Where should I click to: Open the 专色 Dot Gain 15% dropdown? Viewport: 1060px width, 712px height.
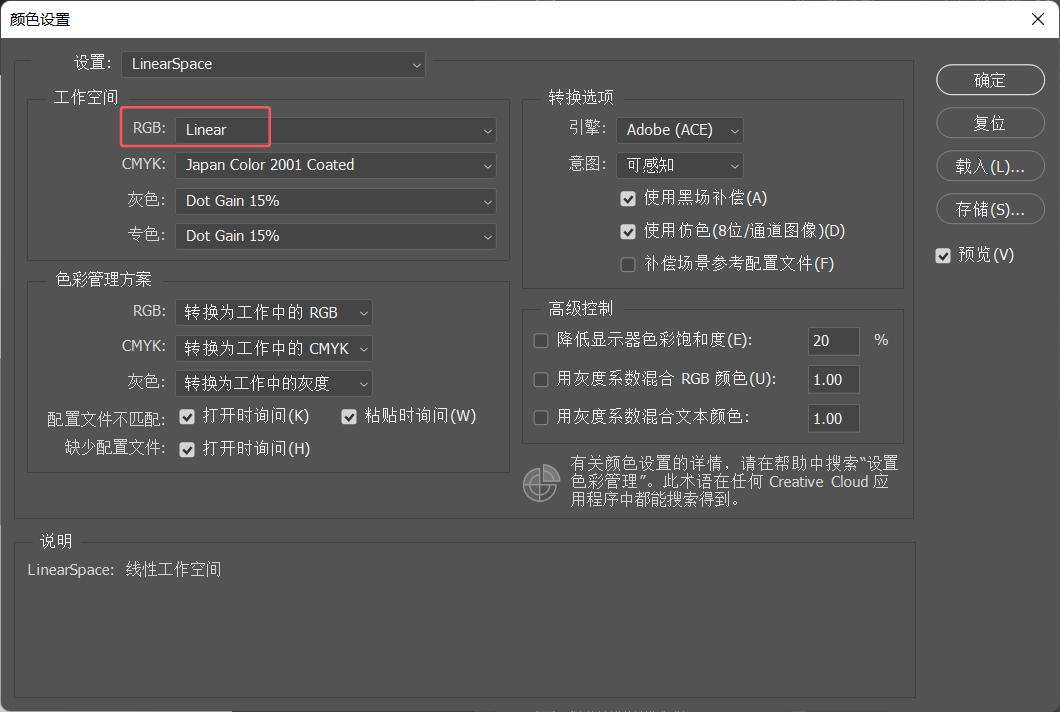335,236
